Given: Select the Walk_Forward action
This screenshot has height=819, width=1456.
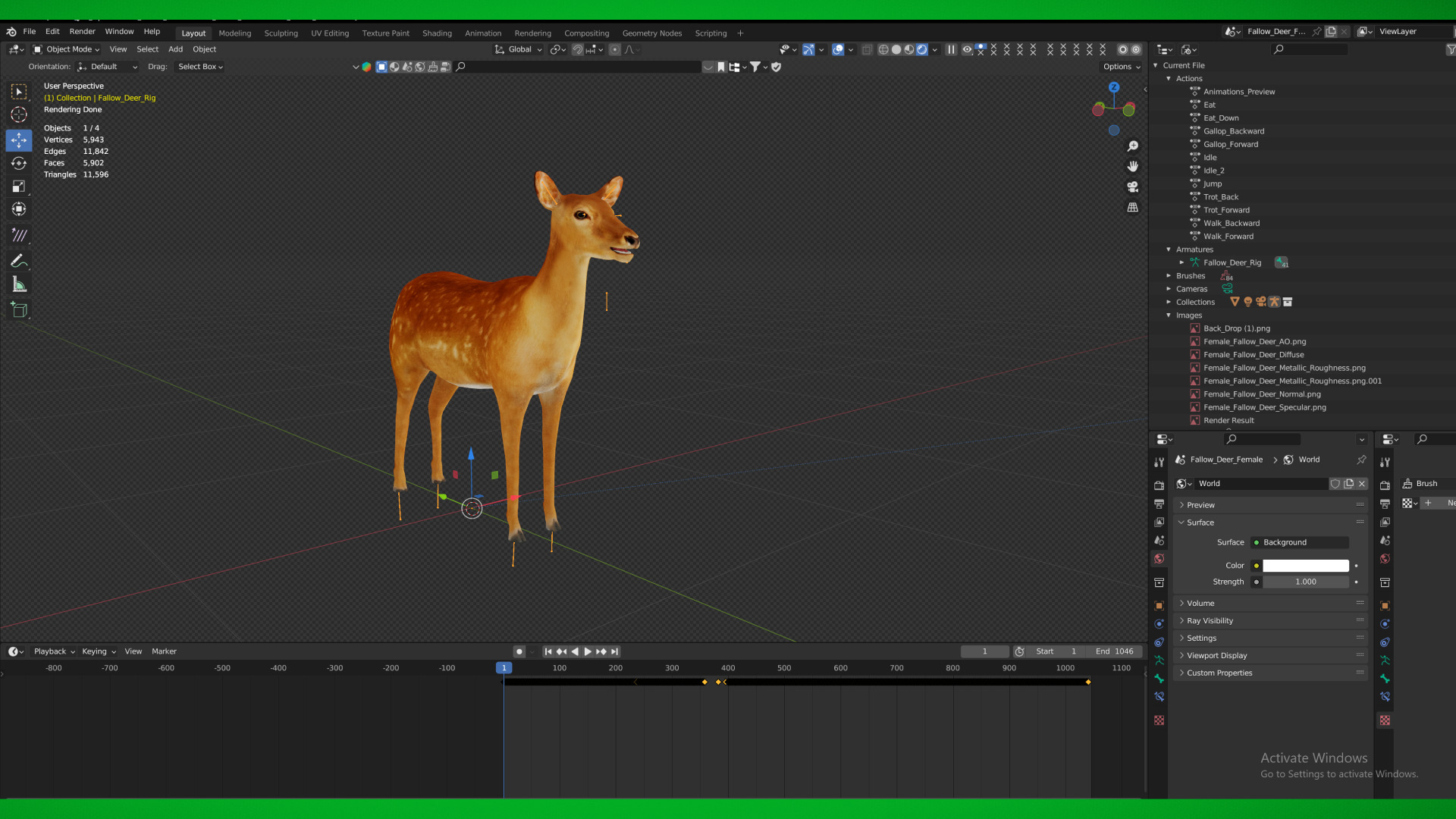Looking at the screenshot, I should click(x=1228, y=237).
